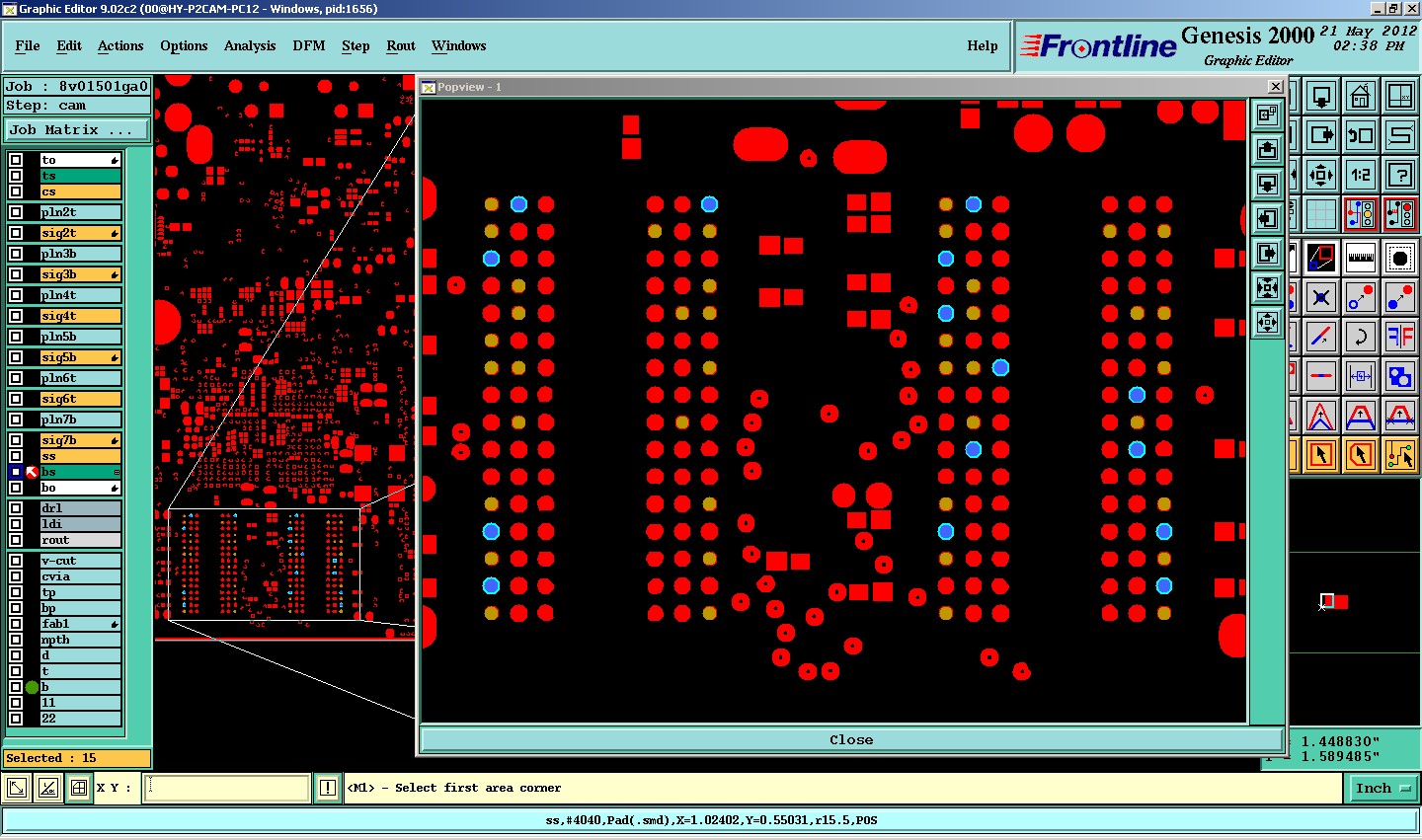The height and width of the screenshot is (840, 1422).
Task: Click into the X Y coordinate input field
Action: pyautogui.click(x=227, y=788)
